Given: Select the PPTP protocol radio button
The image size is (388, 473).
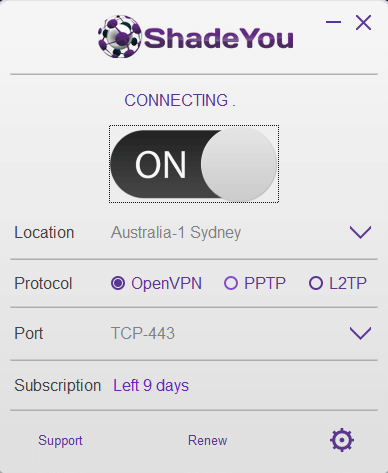Looking at the screenshot, I should (231, 283).
